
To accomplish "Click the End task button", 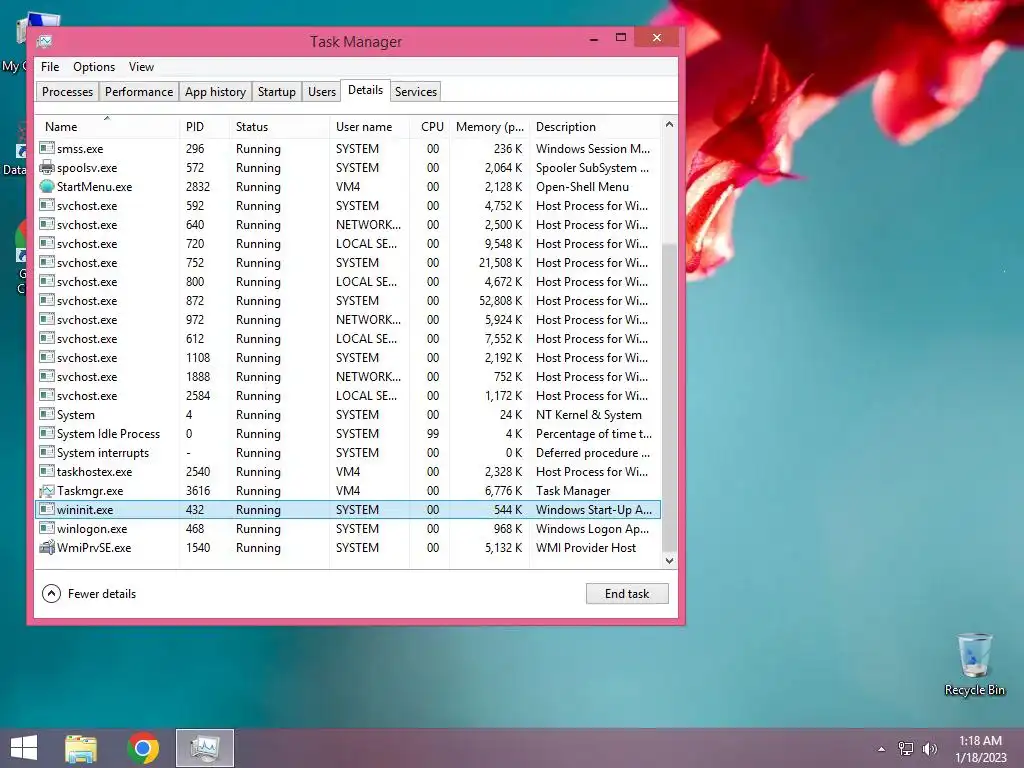I will pos(627,593).
